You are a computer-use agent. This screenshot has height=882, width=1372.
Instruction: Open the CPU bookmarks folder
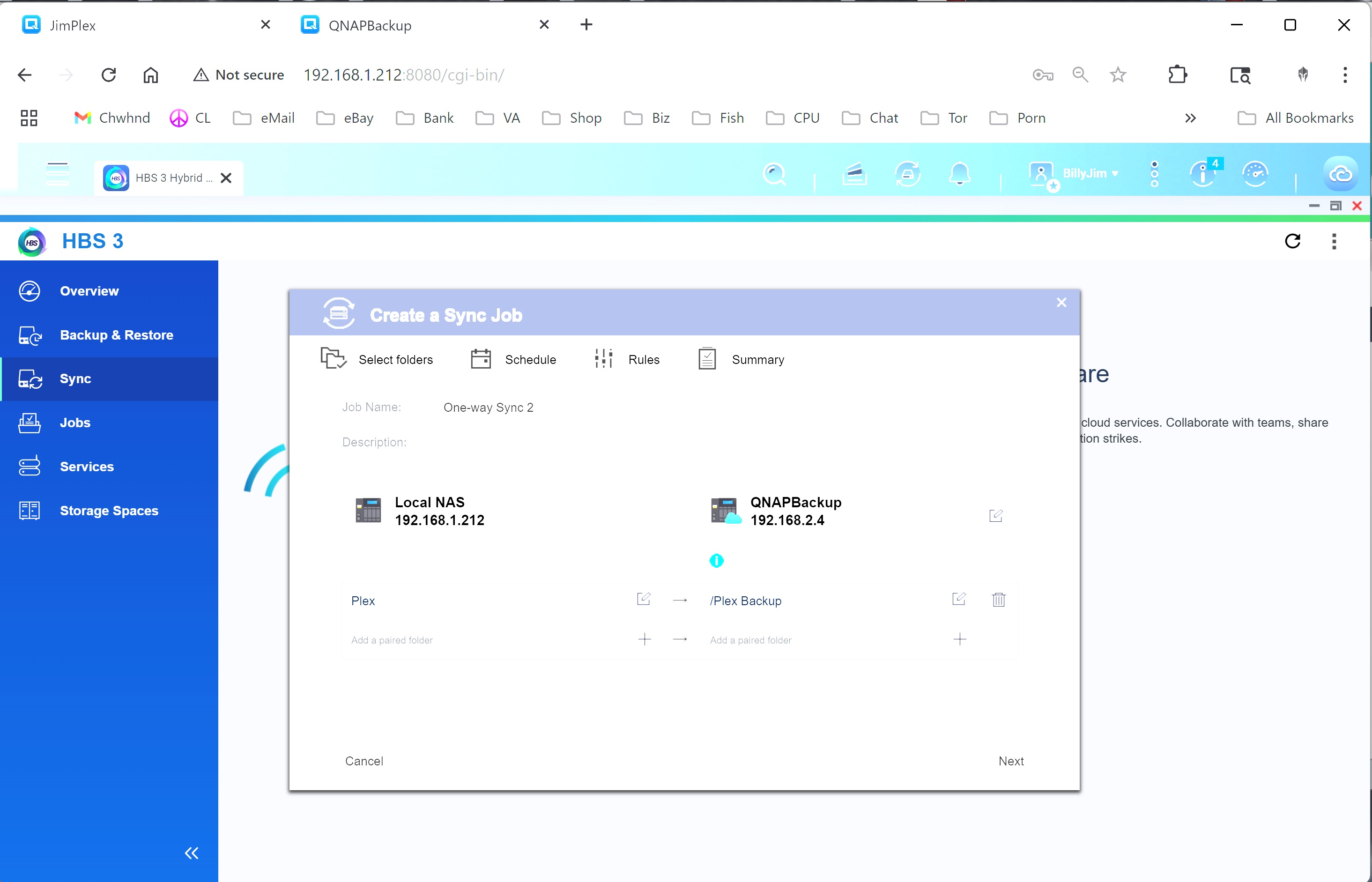(793, 118)
